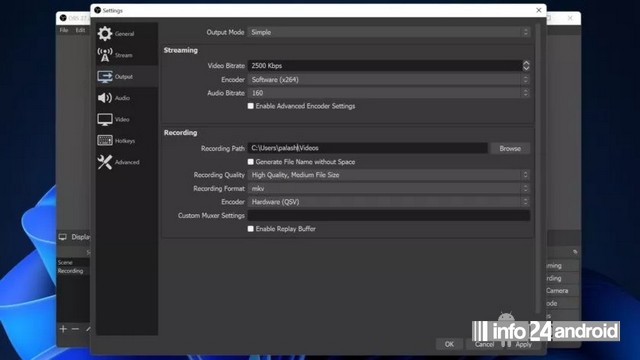
Task: Click the Settings dialog vertical scrollbar
Action: click(x=538, y=168)
